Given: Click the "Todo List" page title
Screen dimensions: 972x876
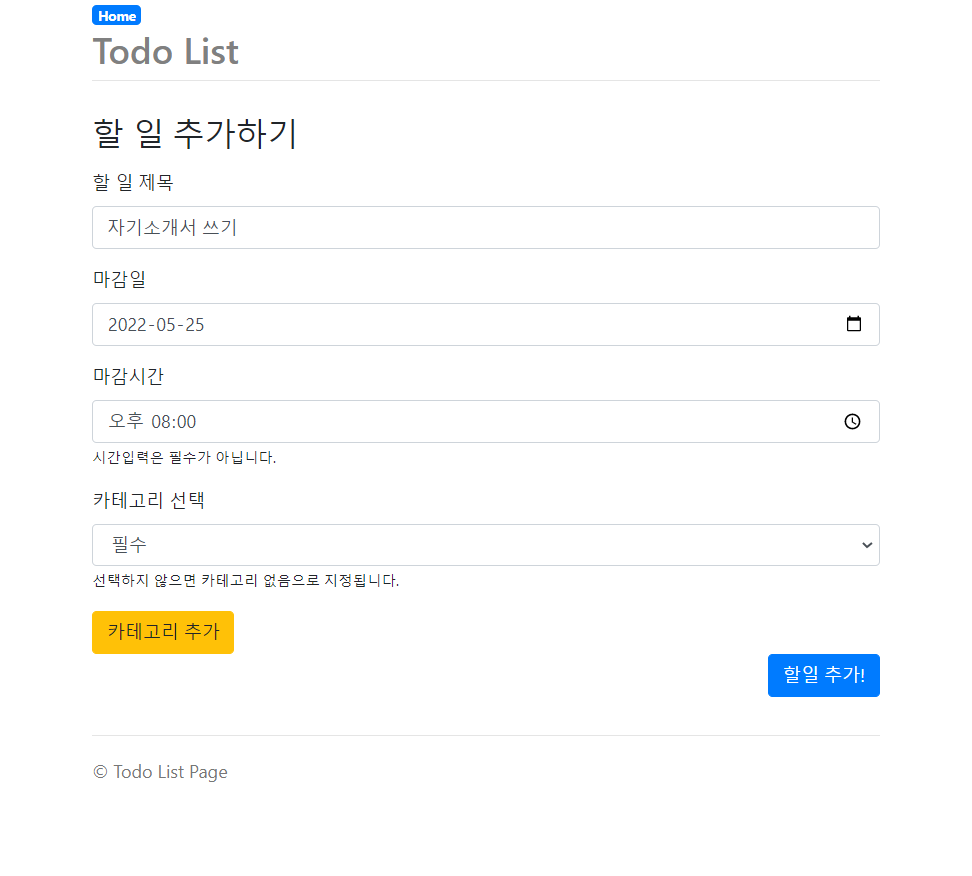Looking at the screenshot, I should pos(165,51).
